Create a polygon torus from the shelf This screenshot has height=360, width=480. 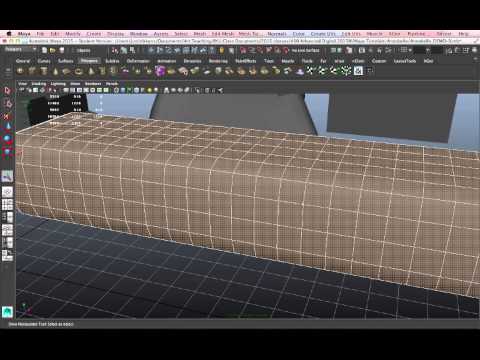78,71
